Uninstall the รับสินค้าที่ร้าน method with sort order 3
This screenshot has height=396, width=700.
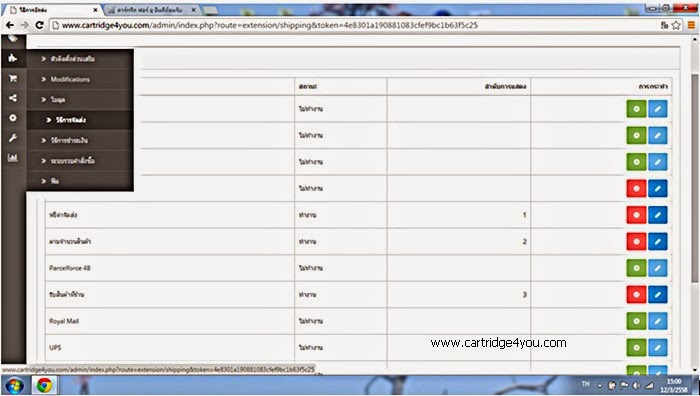point(636,295)
